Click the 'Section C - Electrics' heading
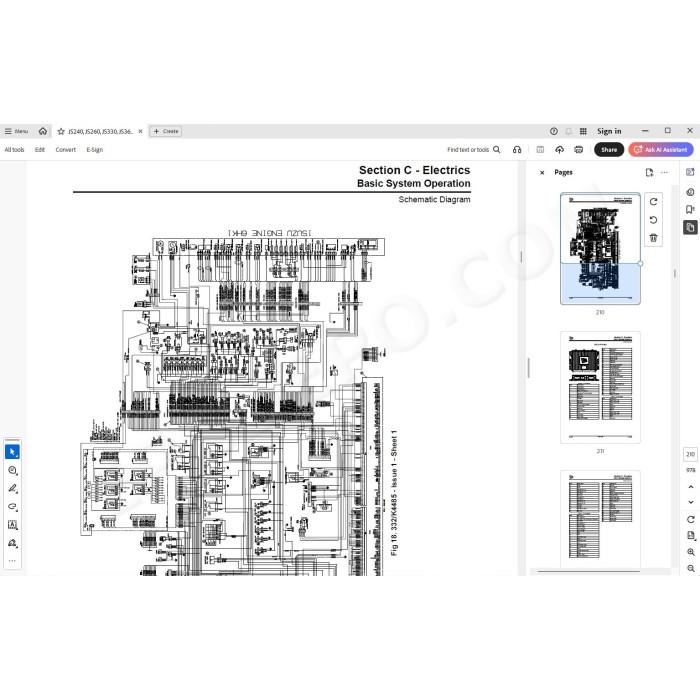The image size is (700, 700). 414,170
